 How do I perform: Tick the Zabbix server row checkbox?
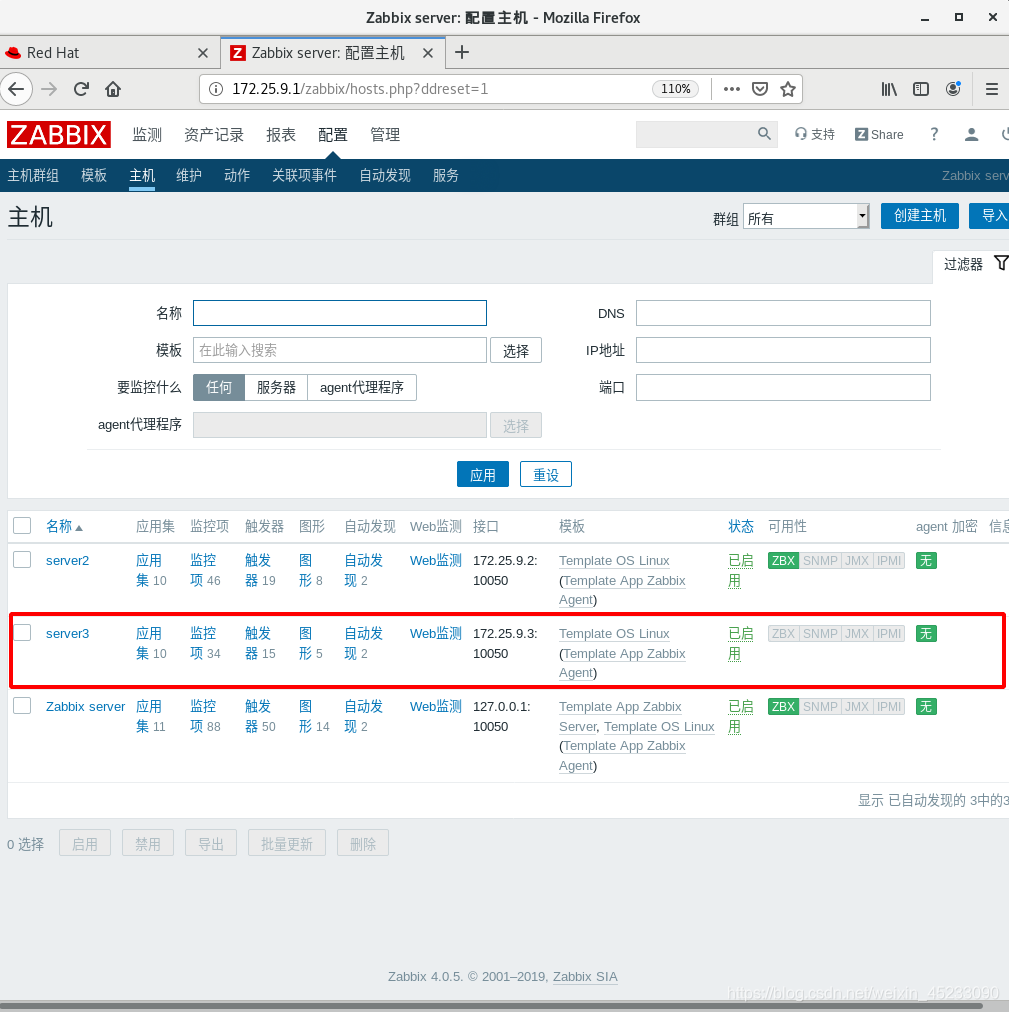(x=22, y=705)
